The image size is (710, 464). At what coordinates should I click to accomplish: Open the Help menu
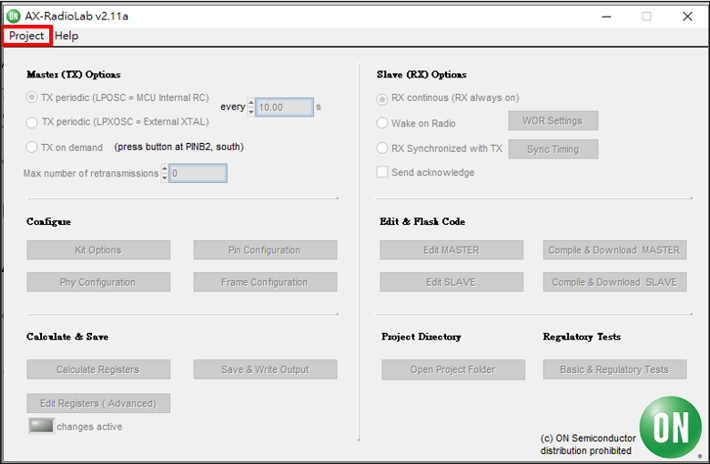click(67, 36)
